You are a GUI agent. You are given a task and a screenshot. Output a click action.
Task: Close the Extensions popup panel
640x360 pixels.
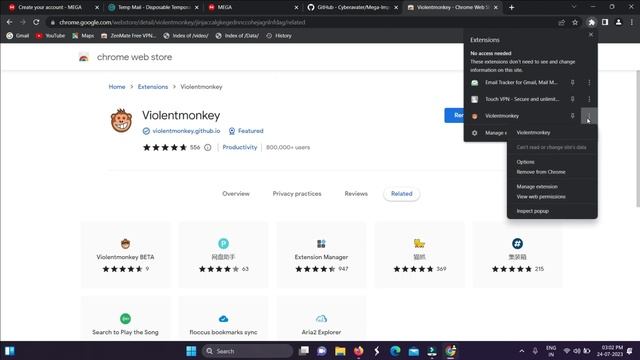591,35
